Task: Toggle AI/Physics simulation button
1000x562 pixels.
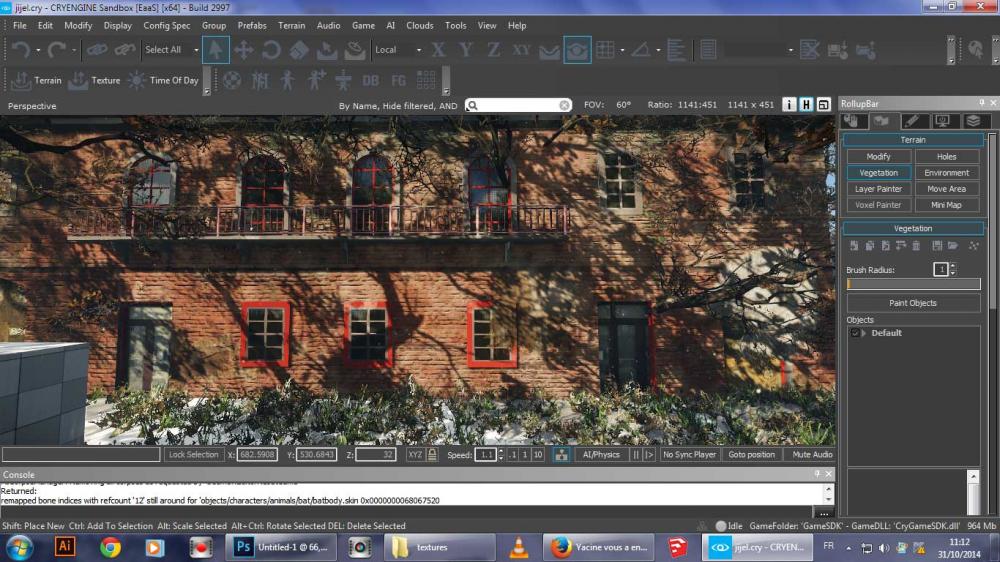Action: tap(601, 454)
